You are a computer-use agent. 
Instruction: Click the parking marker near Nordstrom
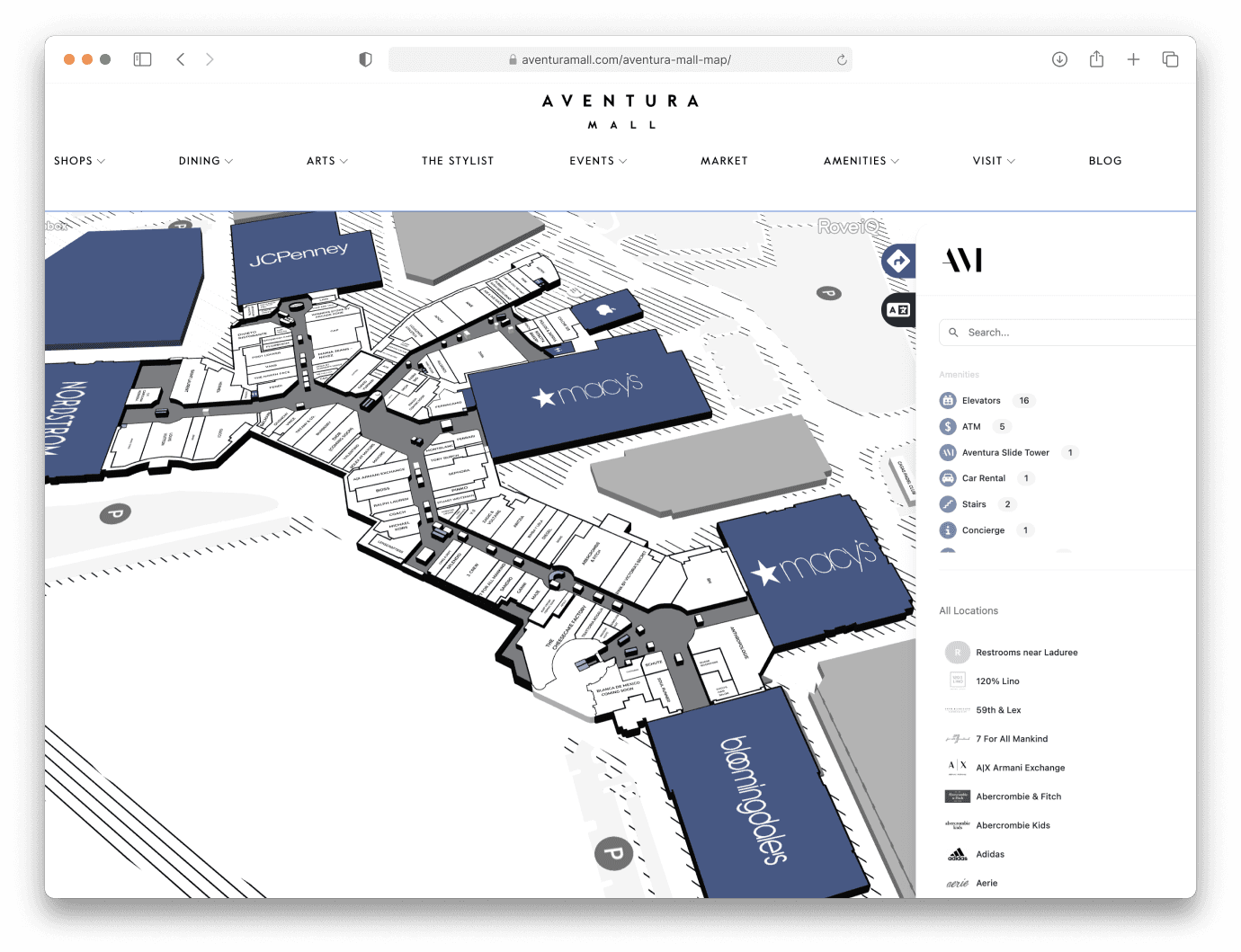[115, 514]
